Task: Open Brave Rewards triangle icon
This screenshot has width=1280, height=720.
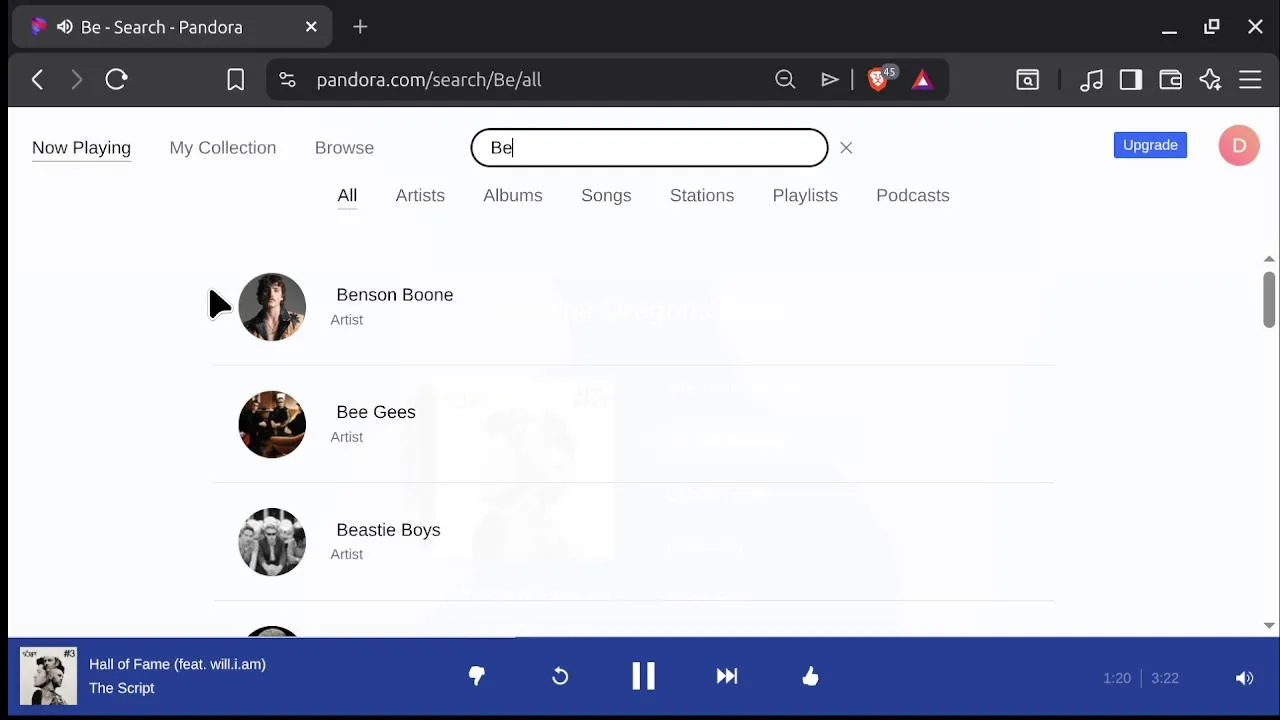Action: [x=922, y=80]
